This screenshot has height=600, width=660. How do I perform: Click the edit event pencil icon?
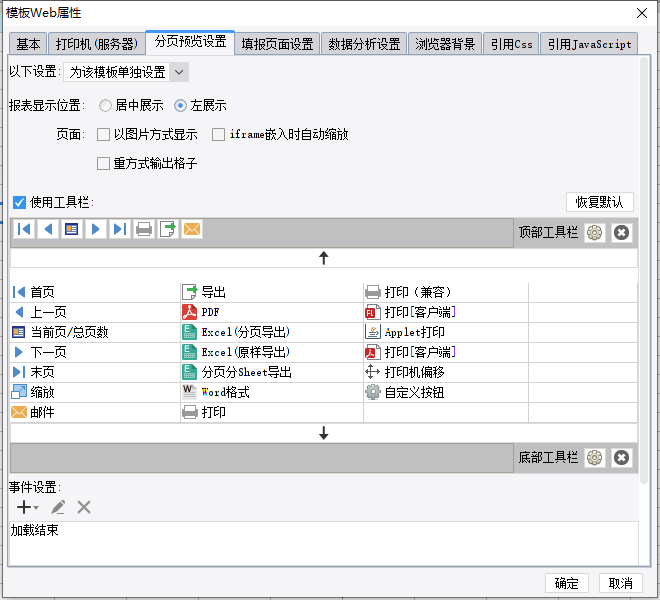pyautogui.click(x=58, y=507)
